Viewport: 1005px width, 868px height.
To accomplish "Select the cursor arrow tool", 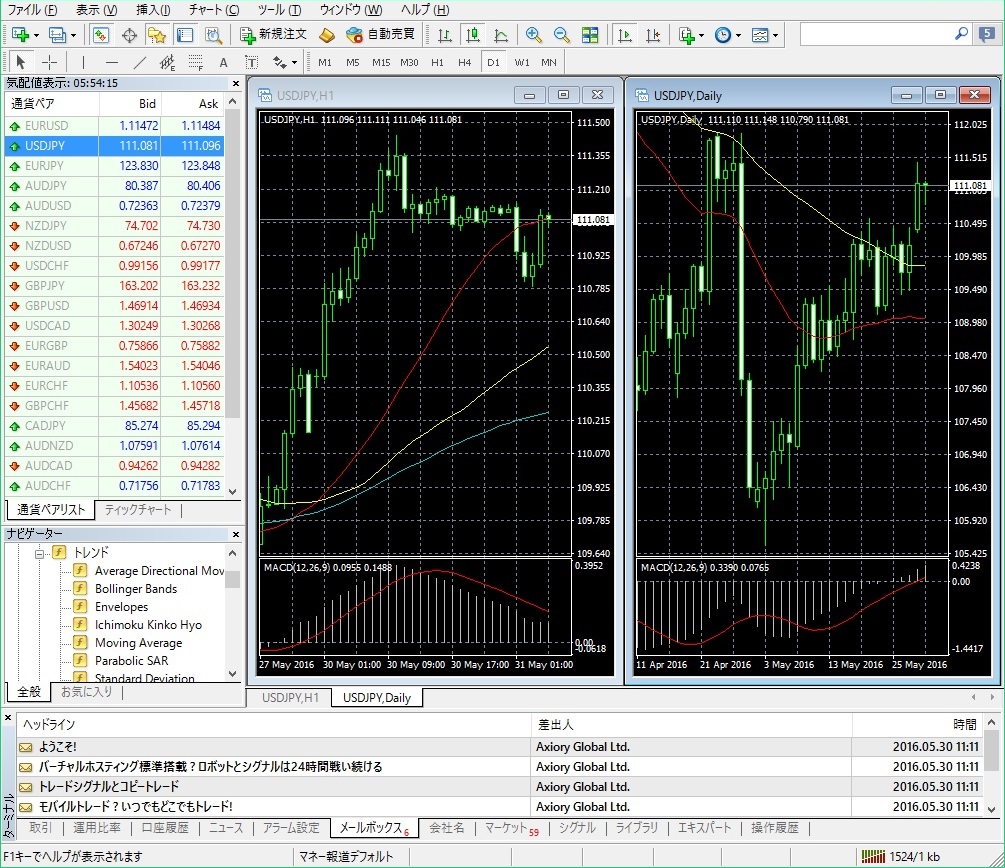I will pyautogui.click(x=21, y=62).
